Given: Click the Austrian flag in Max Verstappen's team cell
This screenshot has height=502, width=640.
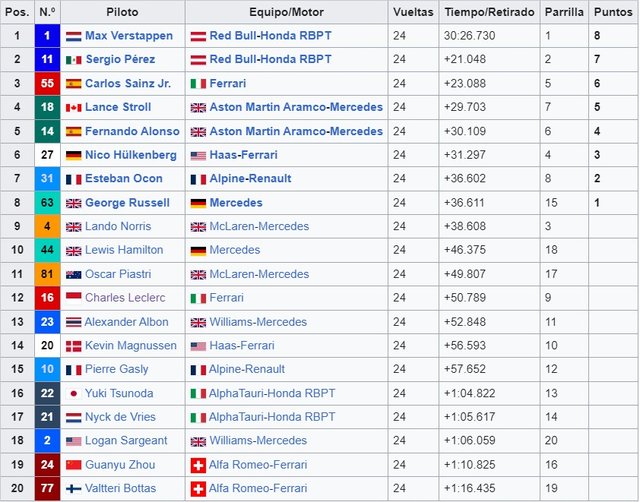Looking at the screenshot, I should (x=198, y=36).
